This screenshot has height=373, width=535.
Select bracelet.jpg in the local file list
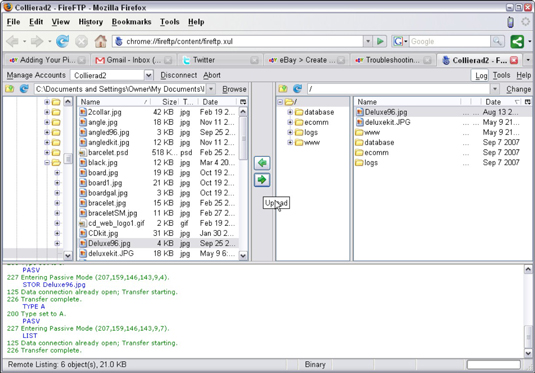coord(158,203)
